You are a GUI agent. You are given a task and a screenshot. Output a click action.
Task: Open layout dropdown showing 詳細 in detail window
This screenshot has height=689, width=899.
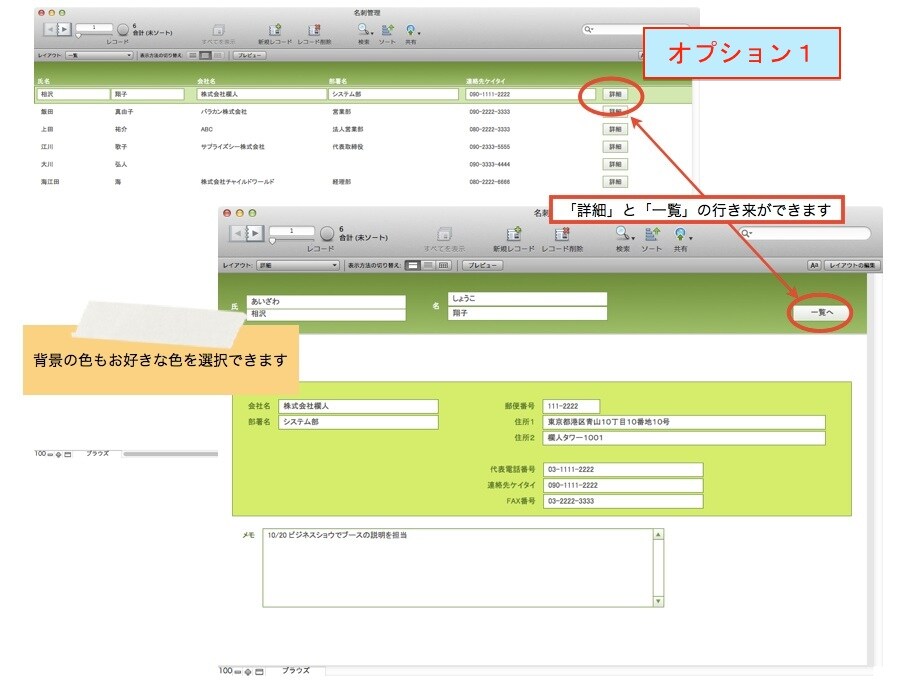298,265
